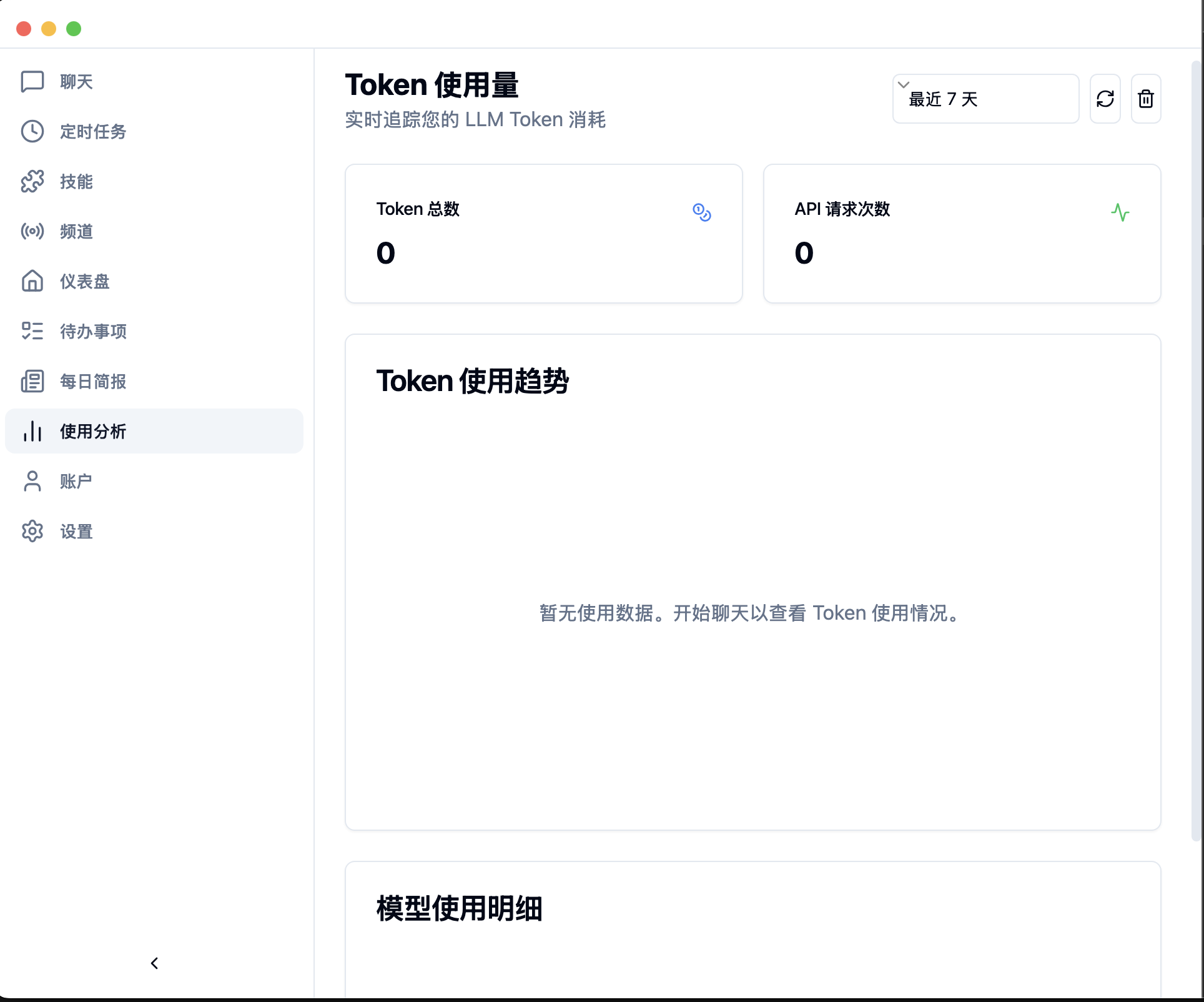The height and width of the screenshot is (1002, 1204).
Task: View the 每日简报 daily briefing
Action: [92, 381]
